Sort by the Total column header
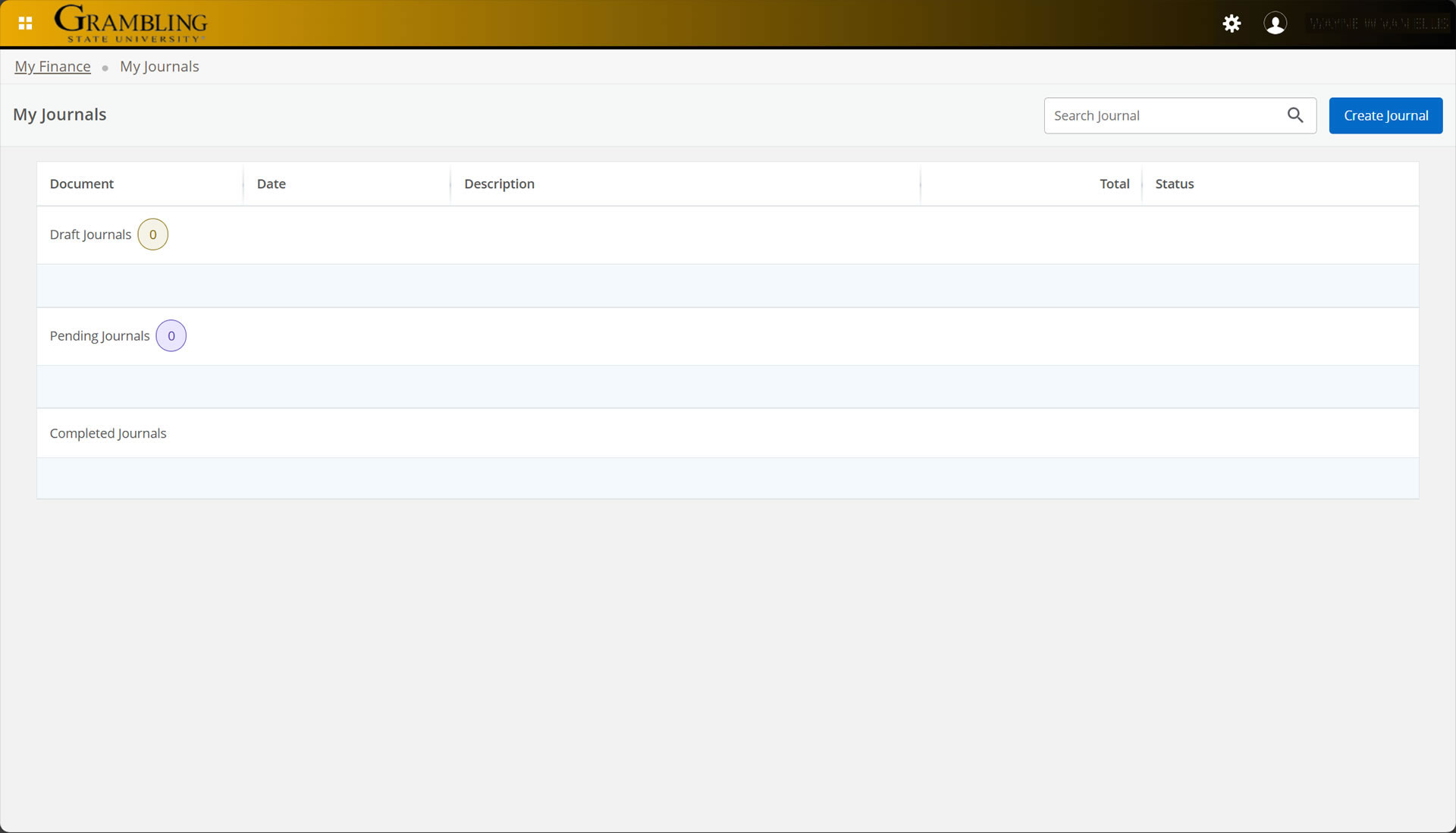 (x=1114, y=184)
